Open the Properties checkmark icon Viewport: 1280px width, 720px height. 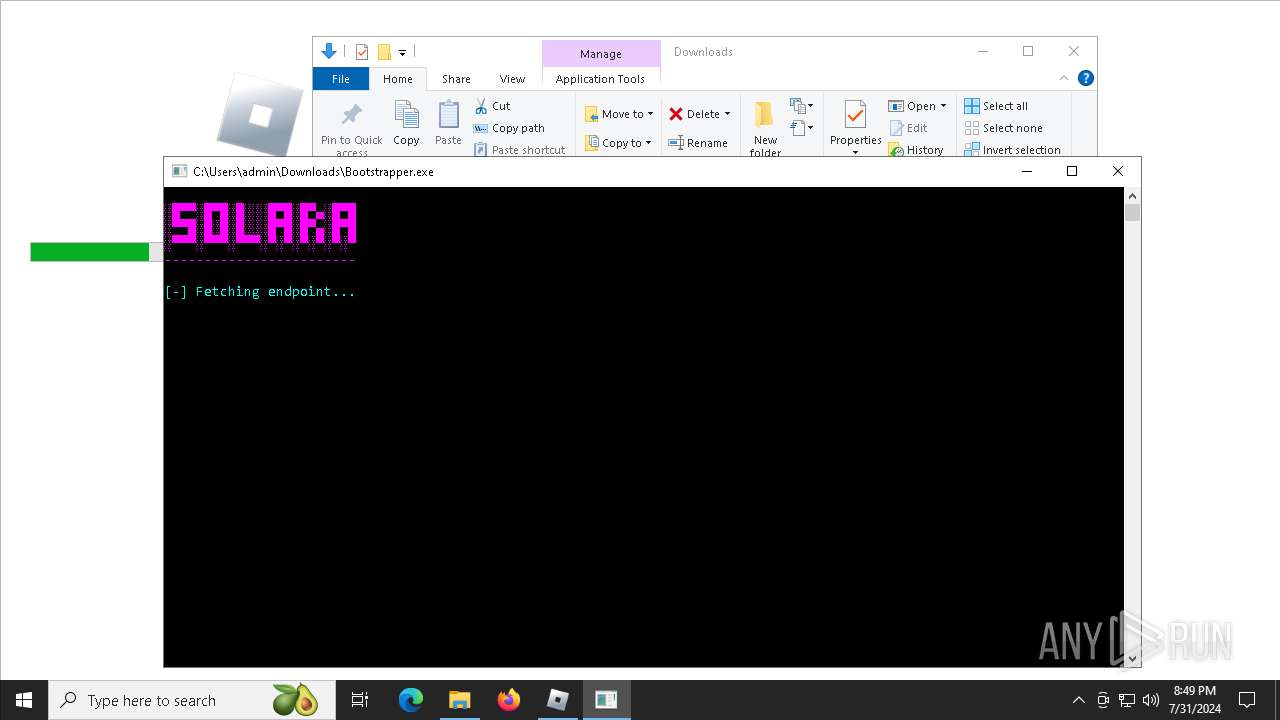tap(855, 114)
